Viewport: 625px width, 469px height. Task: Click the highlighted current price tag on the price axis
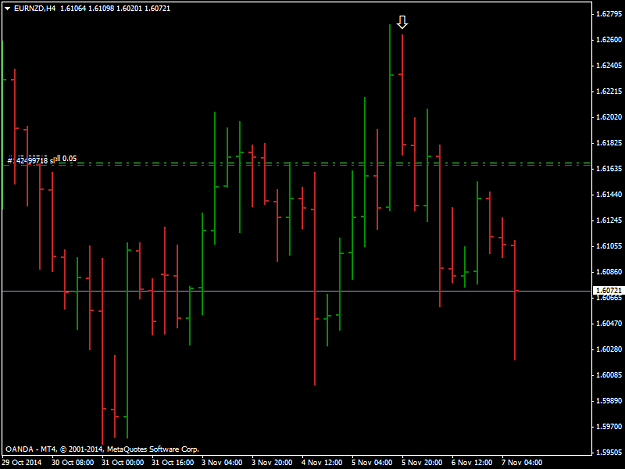coord(608,290)
